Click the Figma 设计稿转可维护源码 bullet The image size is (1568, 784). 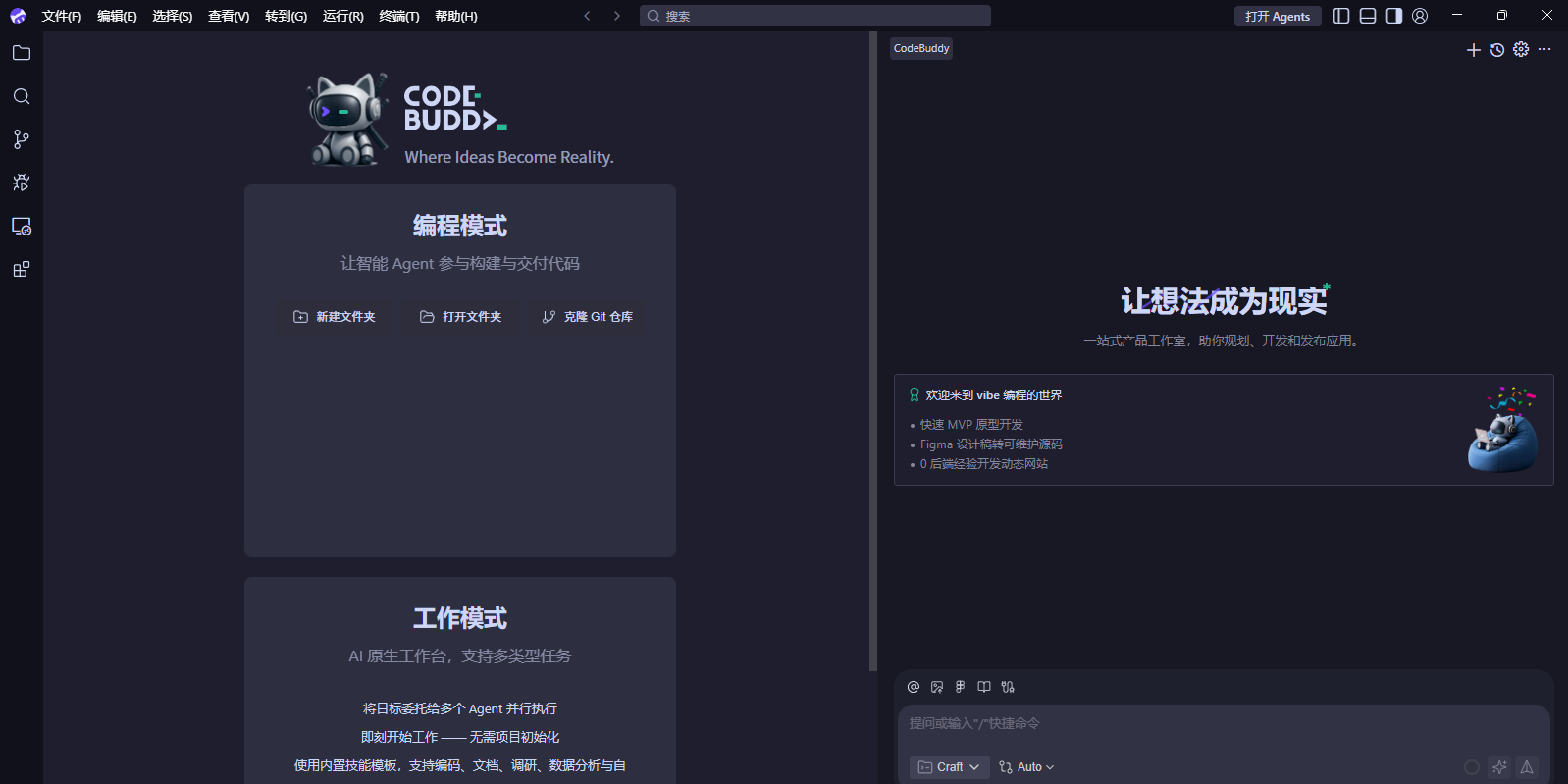[x=991, y=444]
